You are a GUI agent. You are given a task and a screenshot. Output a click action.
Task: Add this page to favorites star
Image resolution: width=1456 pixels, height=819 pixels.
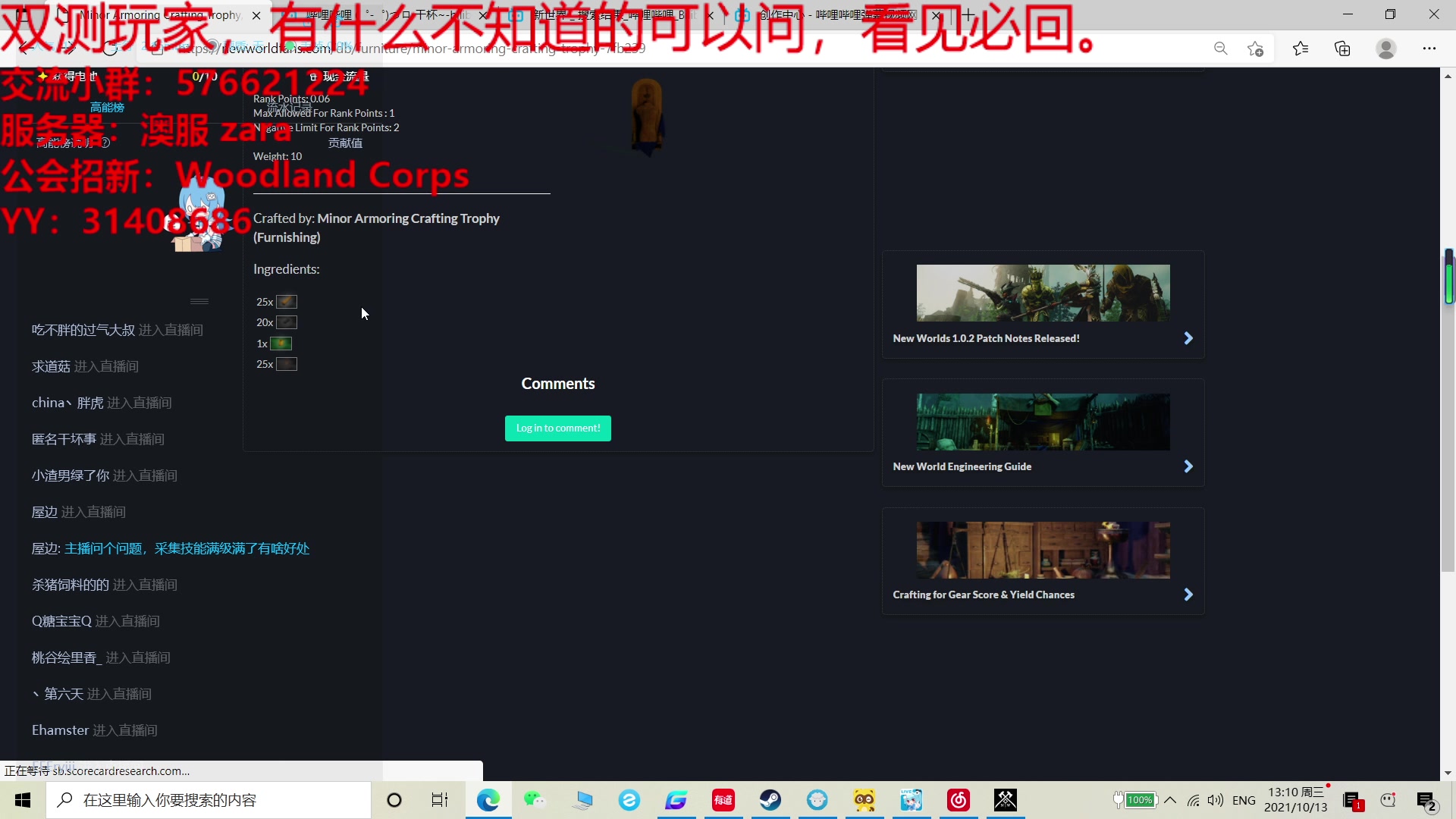pos(1255,49)
